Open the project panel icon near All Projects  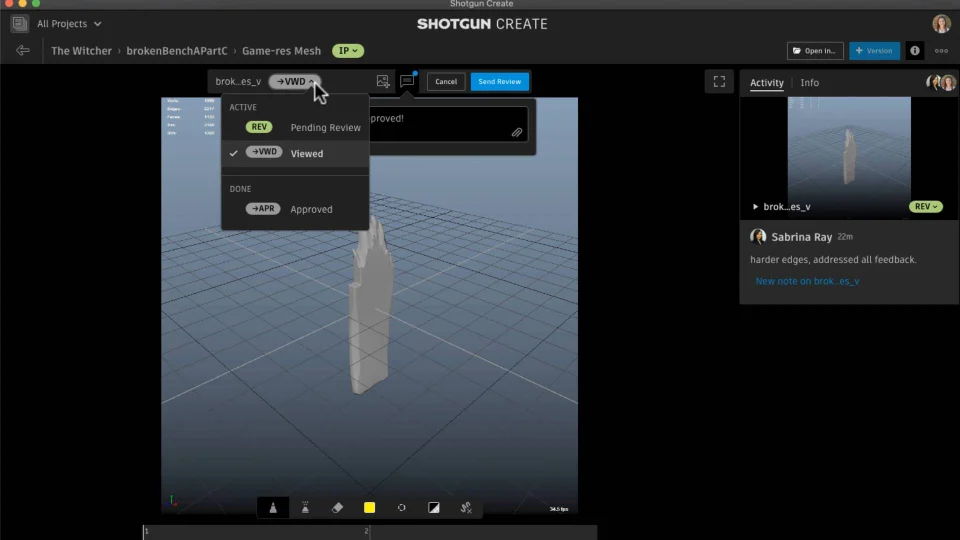coord(20,23)
